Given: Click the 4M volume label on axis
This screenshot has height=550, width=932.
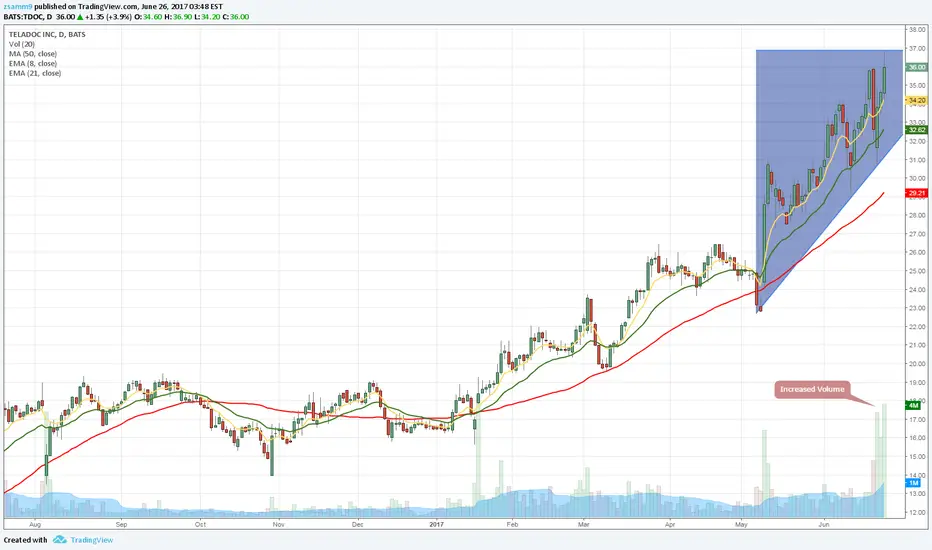Looking at the screenshot, I should pos(913,406).
